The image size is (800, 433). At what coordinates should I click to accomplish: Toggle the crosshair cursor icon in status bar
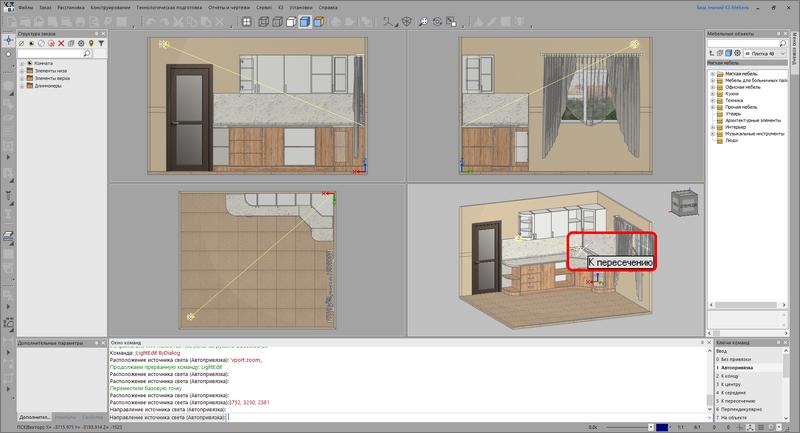click(x=740, y=427)
